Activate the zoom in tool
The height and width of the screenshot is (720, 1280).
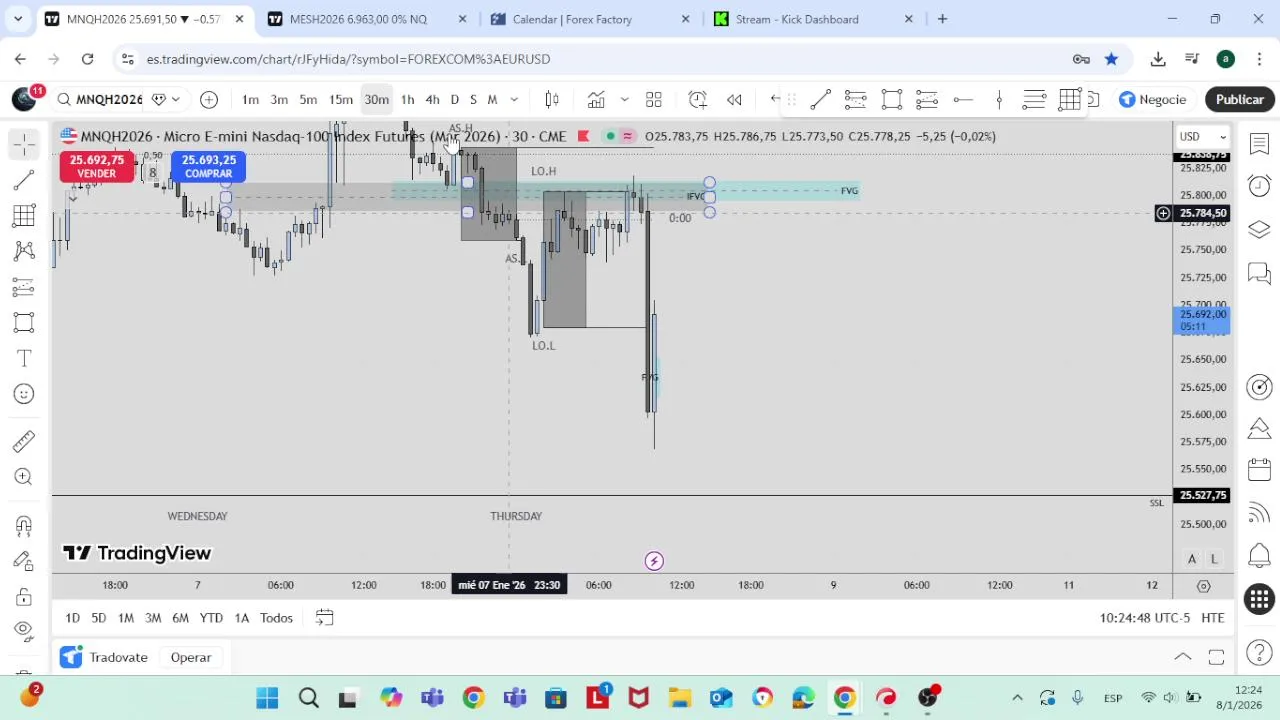24,477
